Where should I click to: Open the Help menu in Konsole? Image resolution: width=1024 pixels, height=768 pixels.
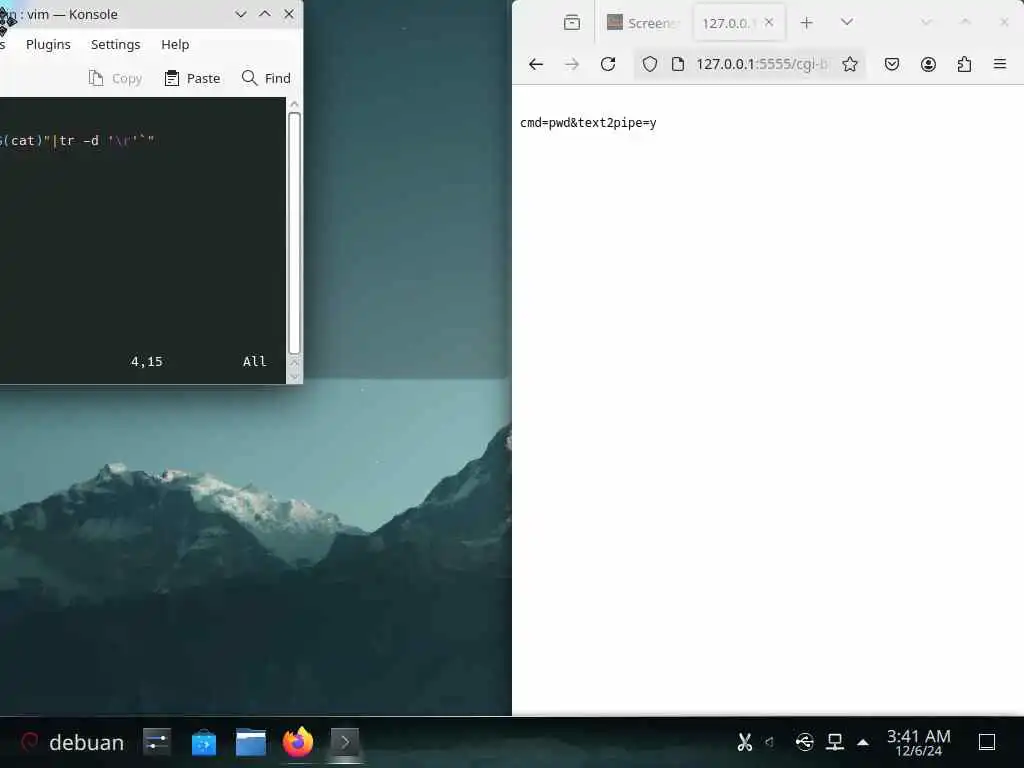[175, 44]
